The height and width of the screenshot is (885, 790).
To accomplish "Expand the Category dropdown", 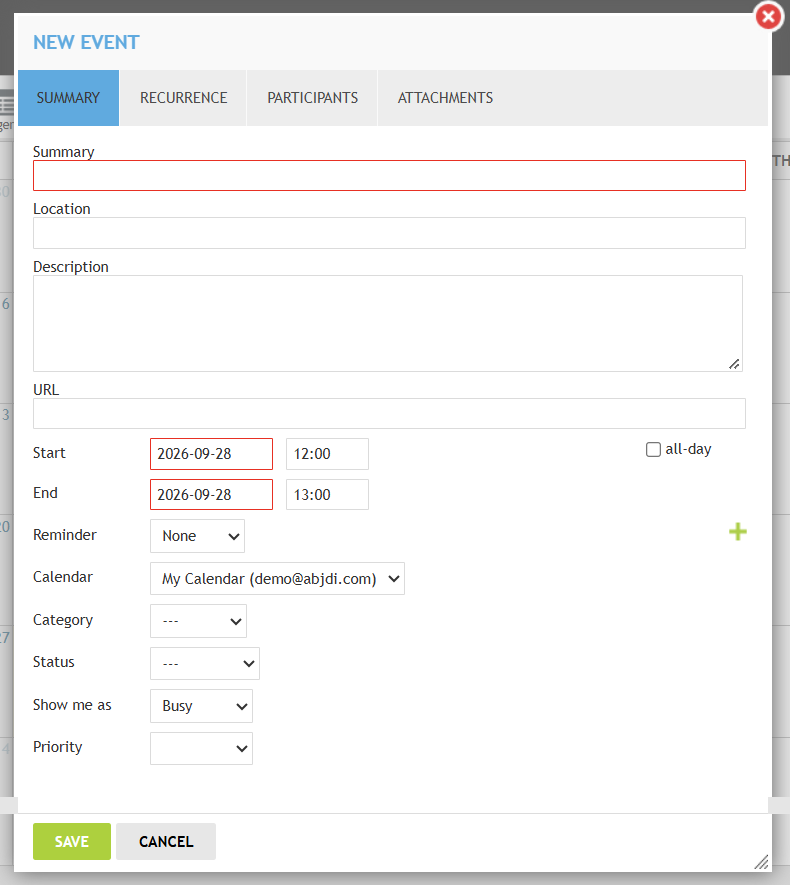I will tap(198, 621).
